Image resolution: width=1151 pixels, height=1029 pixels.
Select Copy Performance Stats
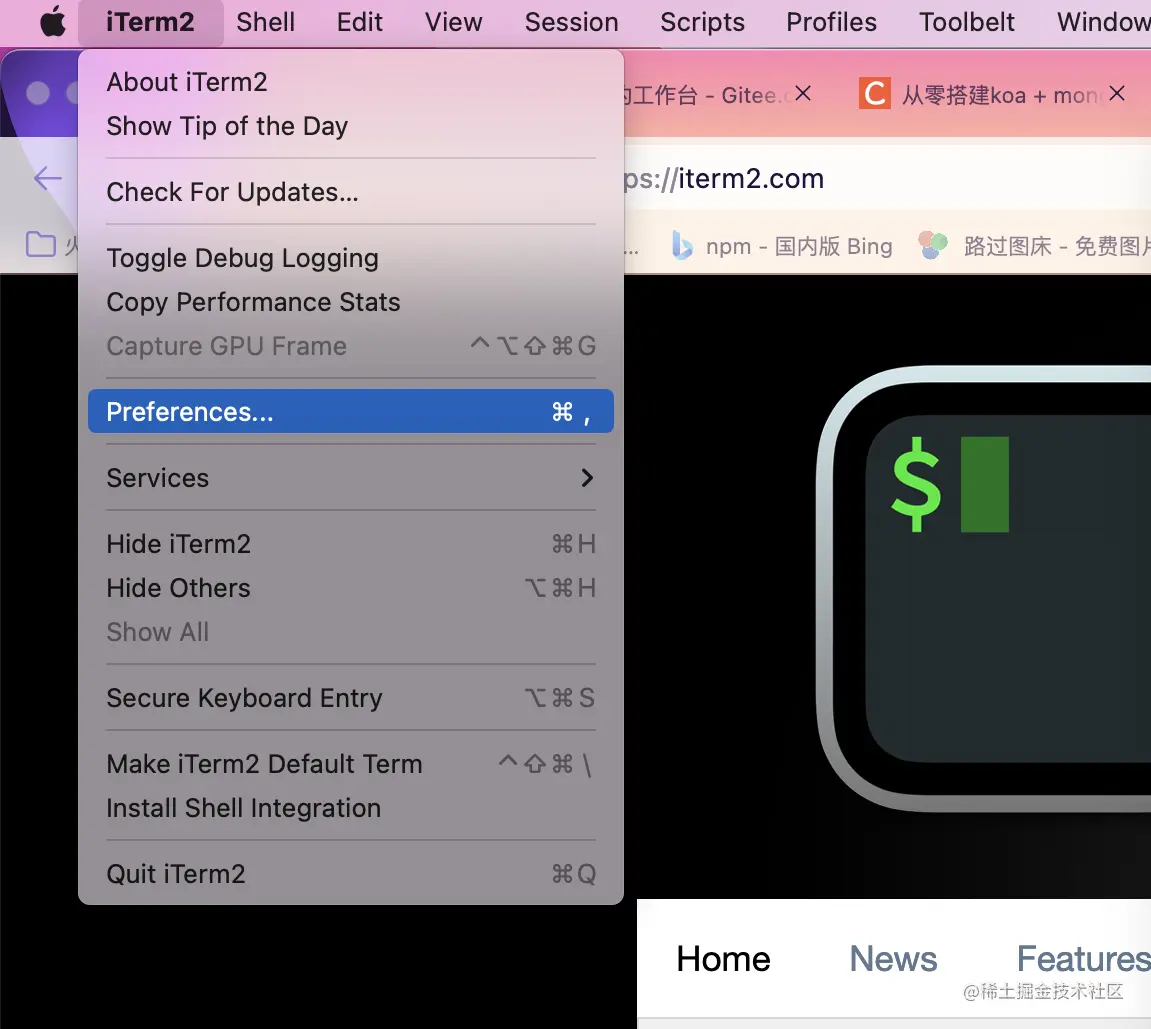(x=351, y=302)
